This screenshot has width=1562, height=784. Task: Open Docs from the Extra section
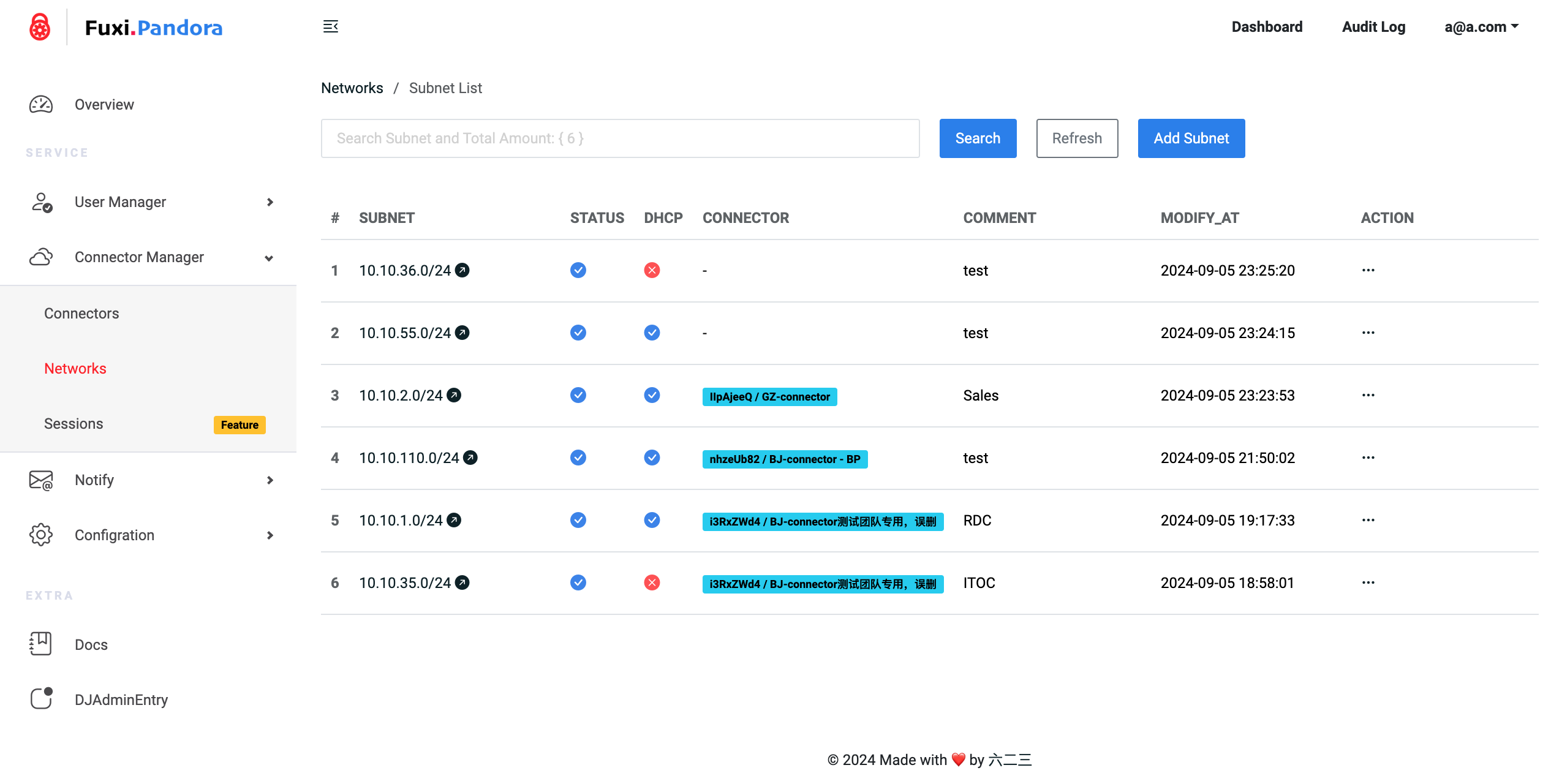(x=91, y=645)
